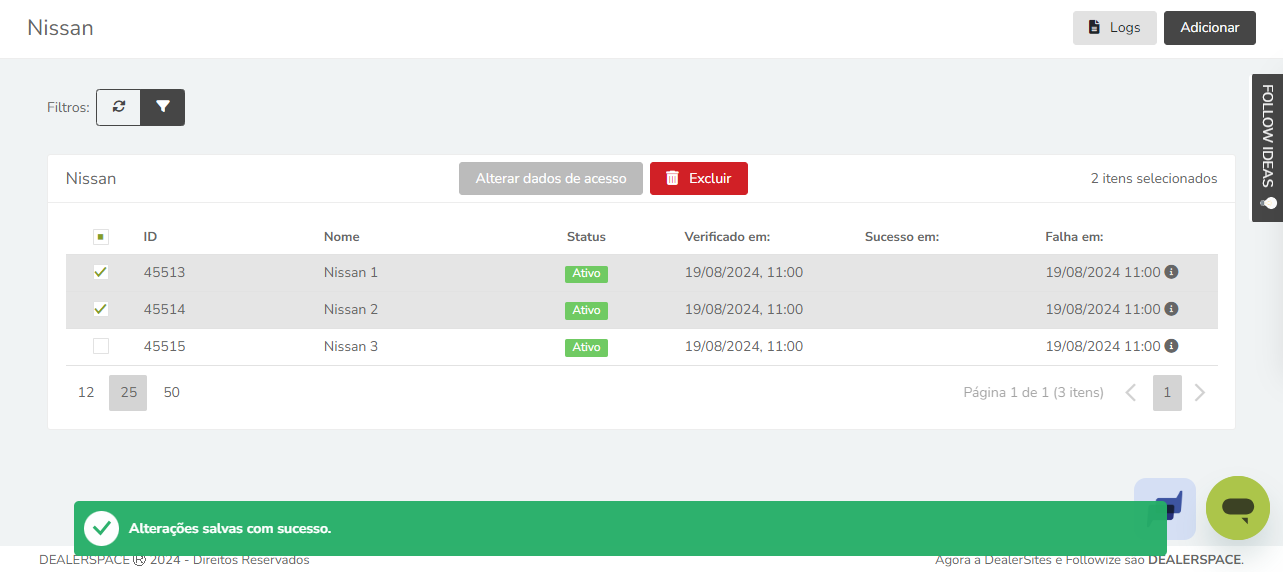Click the name Nissan 2

pos(351,309)
